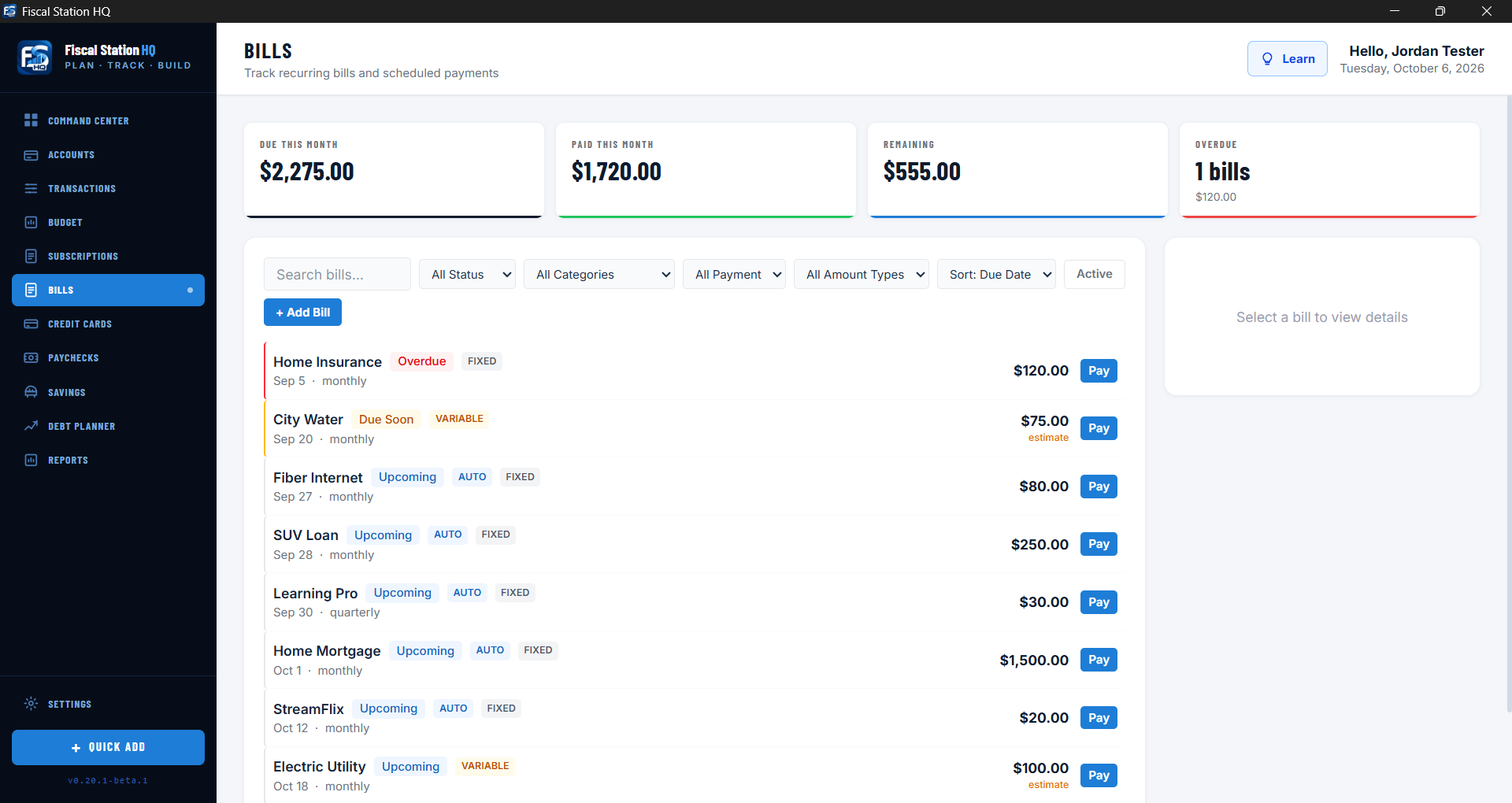Open the Sort: Due Date dropdown
Viewport: 1512px width, 803px height.
tap(996, 275)
